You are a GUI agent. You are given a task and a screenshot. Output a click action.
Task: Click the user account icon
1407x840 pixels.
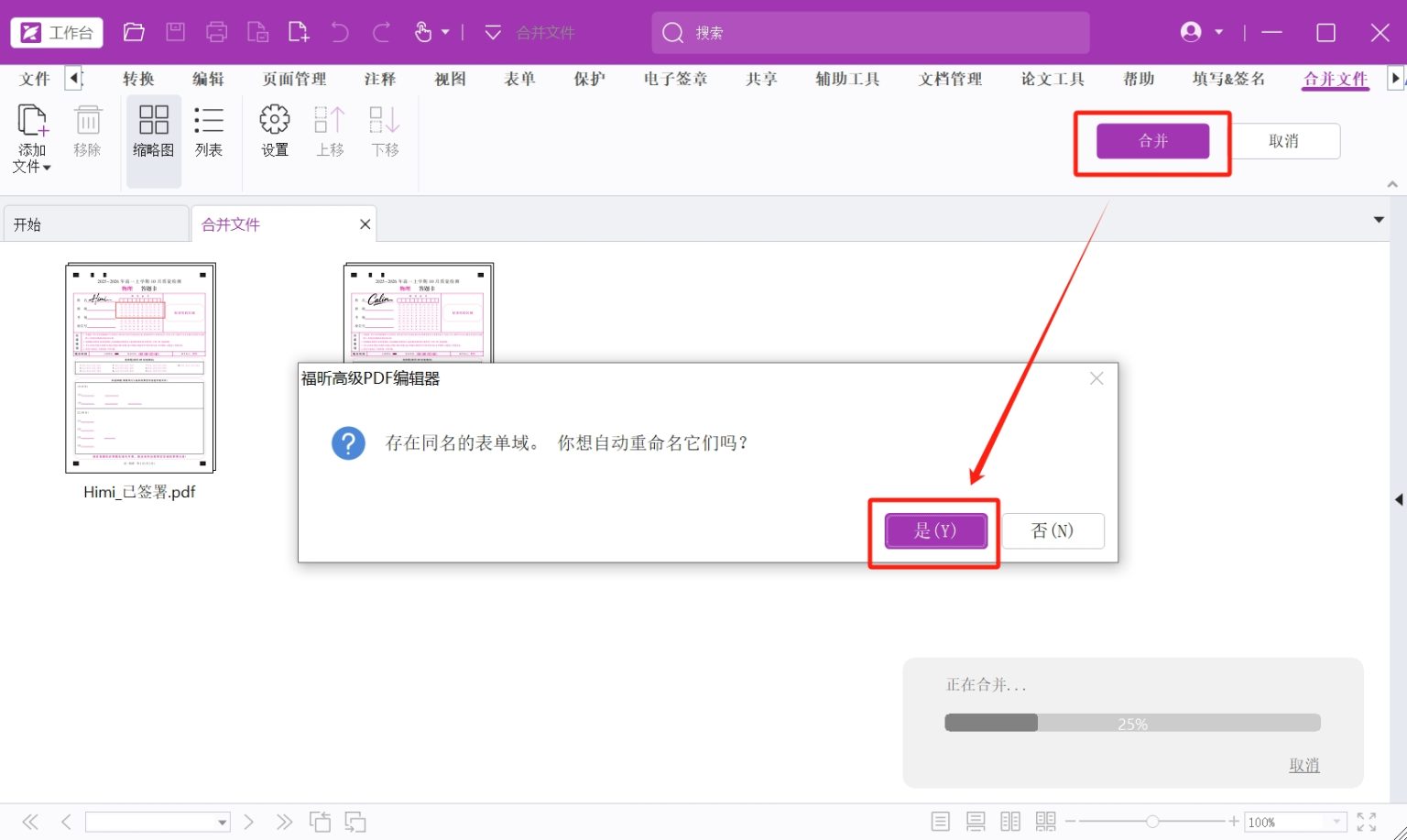coord(1191,32)
